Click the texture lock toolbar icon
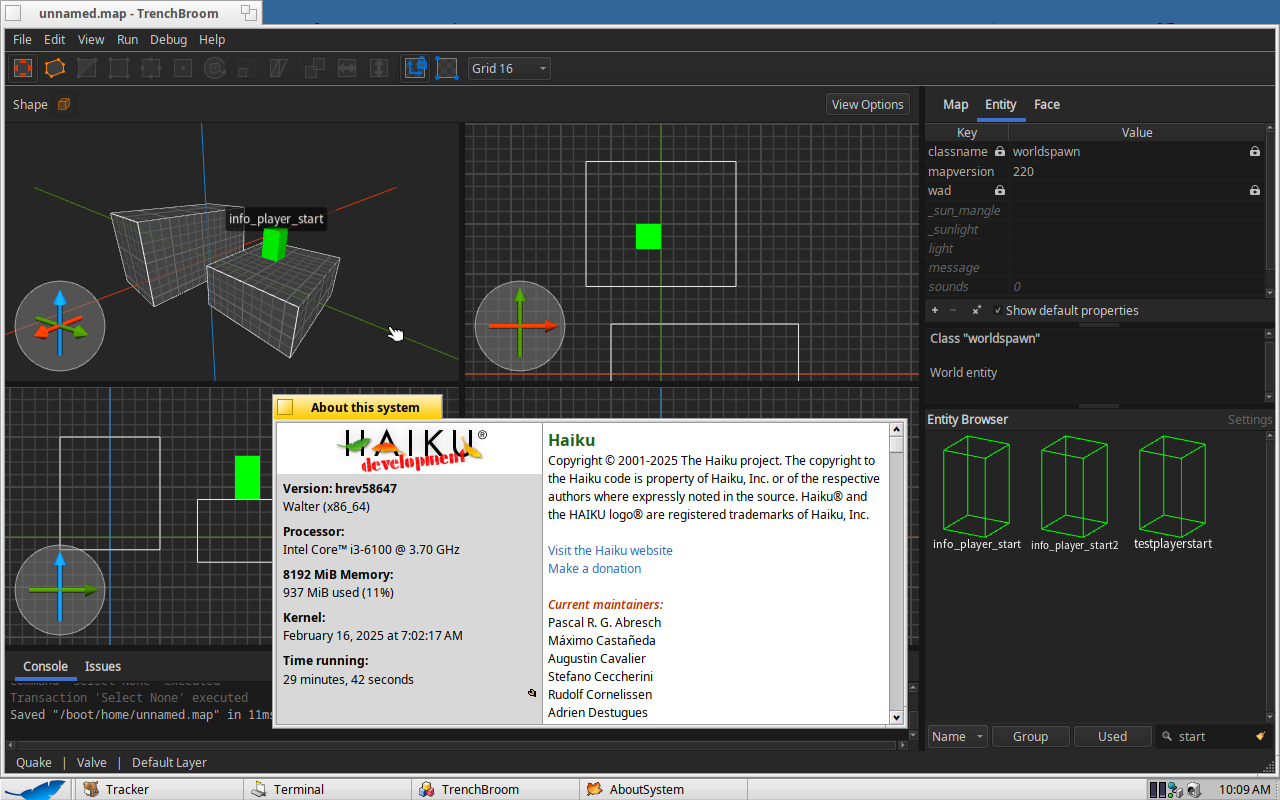The width and height of the screenshot is (1280, 800). click(x=415, y=68)
